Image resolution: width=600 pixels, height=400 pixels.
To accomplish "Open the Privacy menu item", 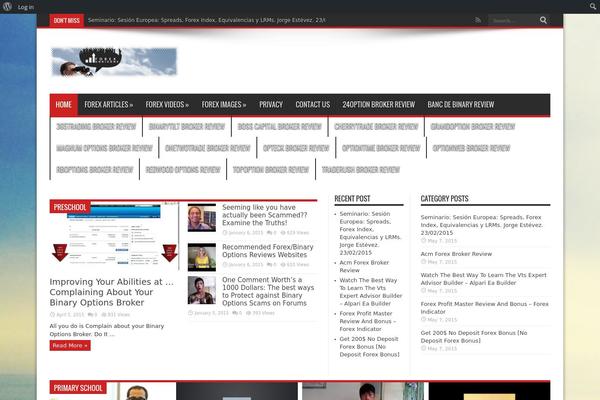I will click(271, 104).
